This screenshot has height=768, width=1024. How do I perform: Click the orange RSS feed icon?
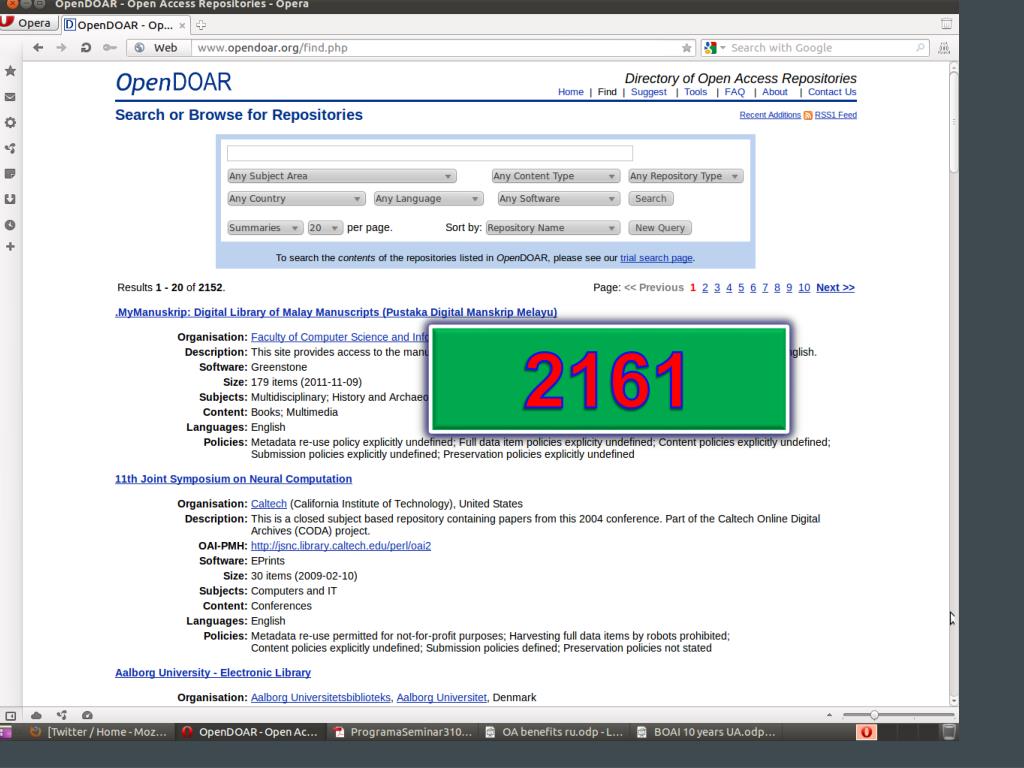pos(808,115)
